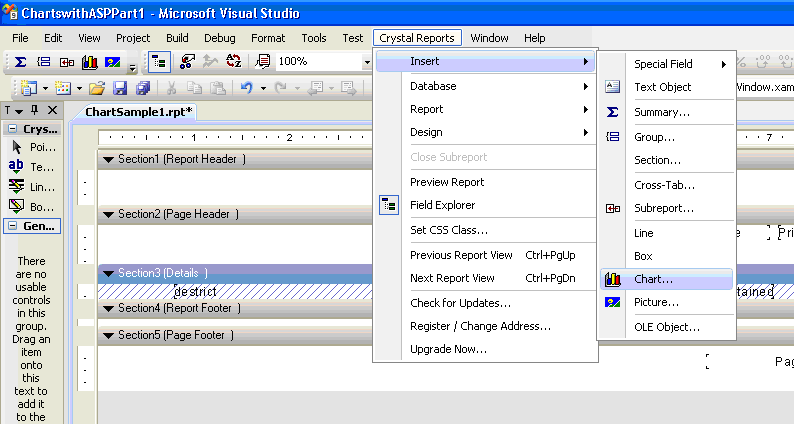Open the New Project dropdown arrow

pyautogui.click(x=45, y=89)
